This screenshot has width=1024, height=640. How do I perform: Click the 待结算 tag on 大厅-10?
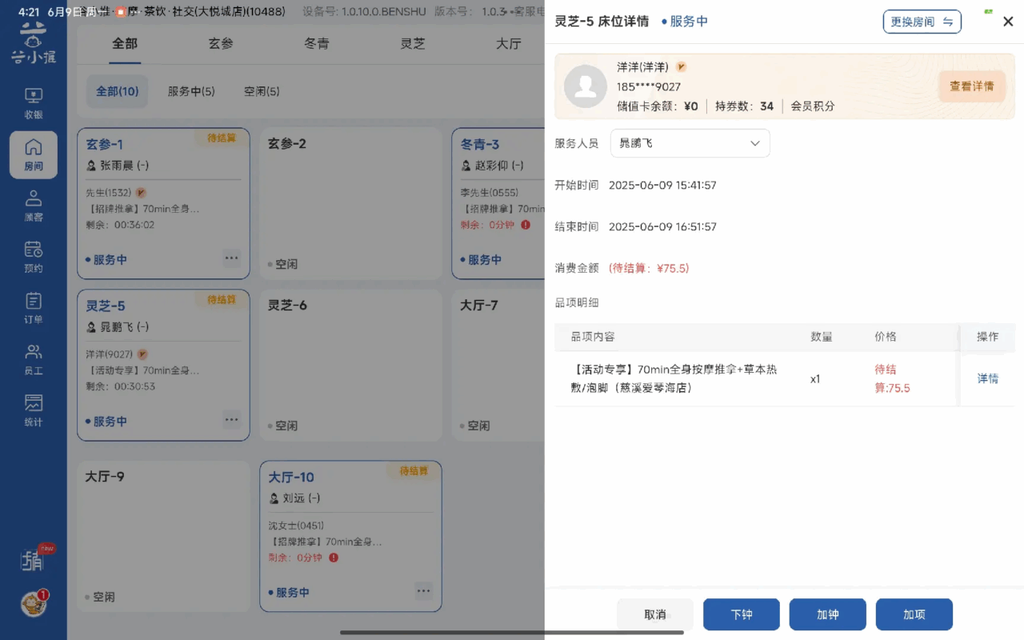(x=413, y=471)
